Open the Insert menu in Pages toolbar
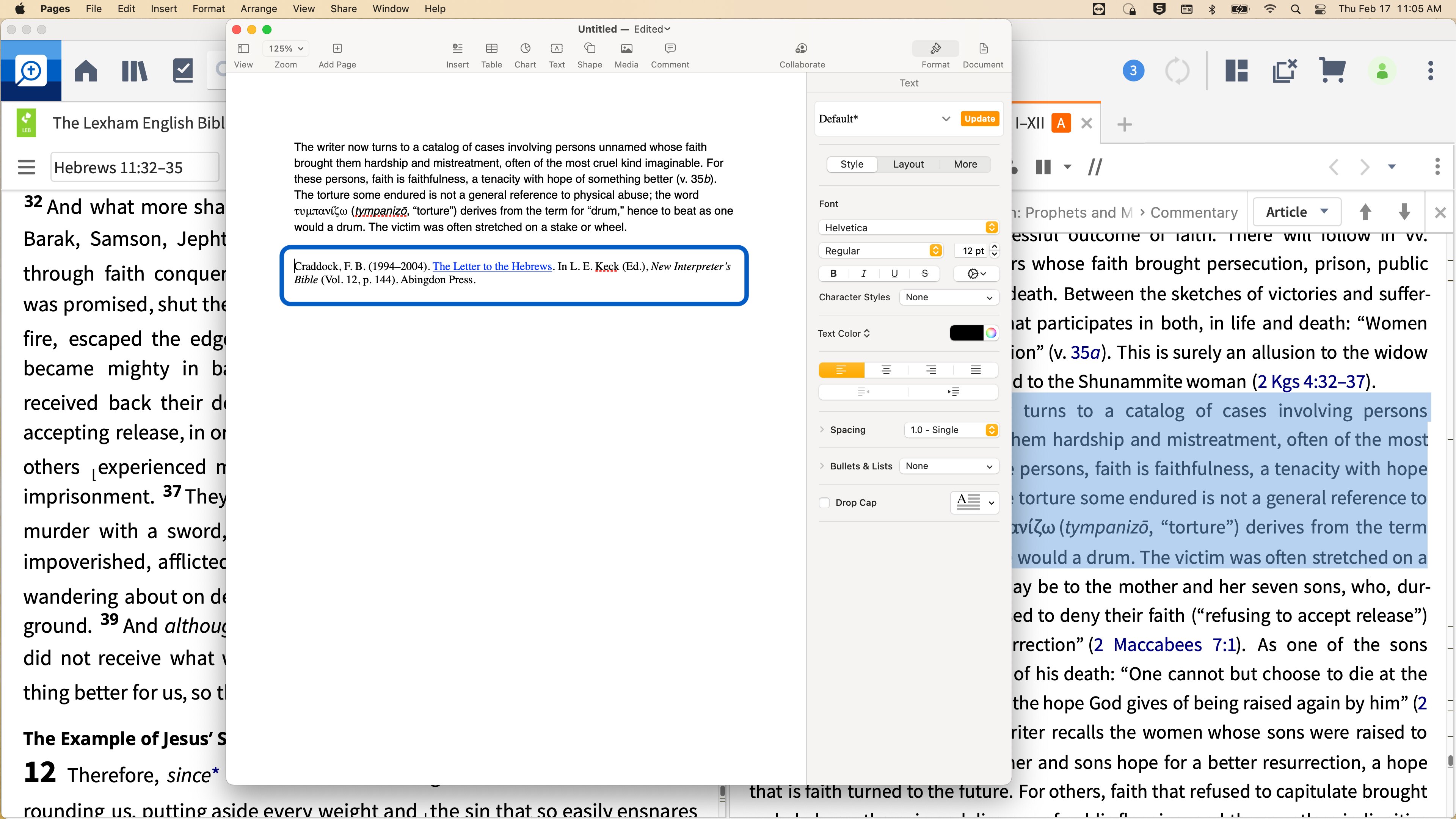Image resolution: width=1456 pixels, height=819 pixels. pyautogui.click(x=457, y=55)
